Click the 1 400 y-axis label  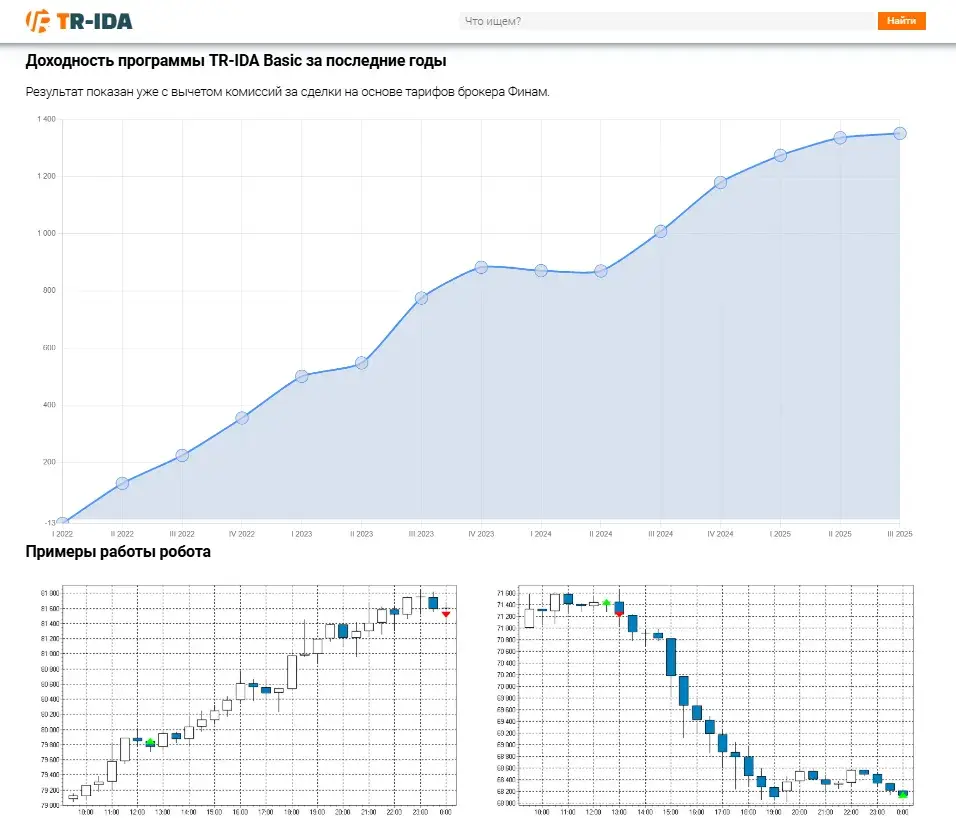pyautogui.click(x=46, y=119)
